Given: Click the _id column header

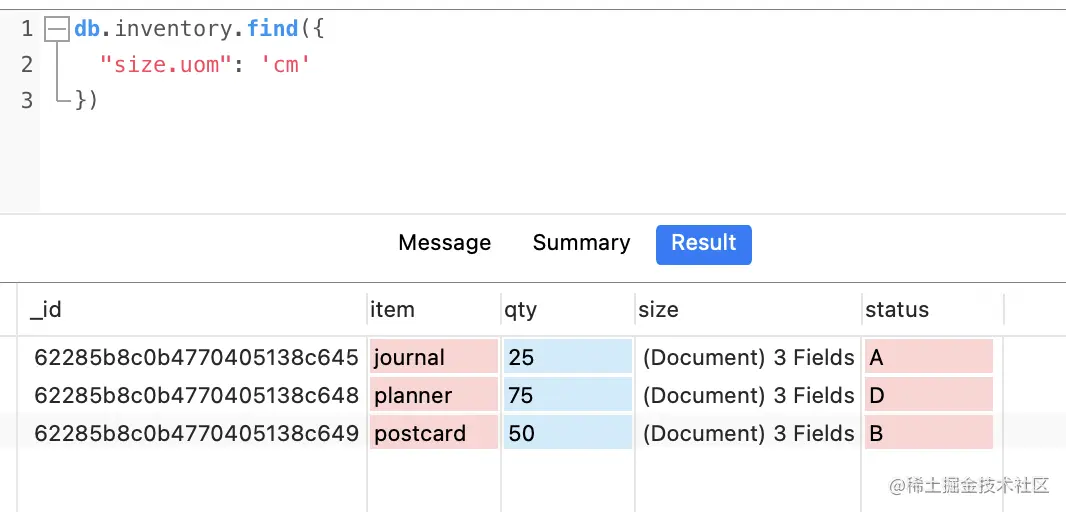Looking at the screenshot, I should coord(46,310).
